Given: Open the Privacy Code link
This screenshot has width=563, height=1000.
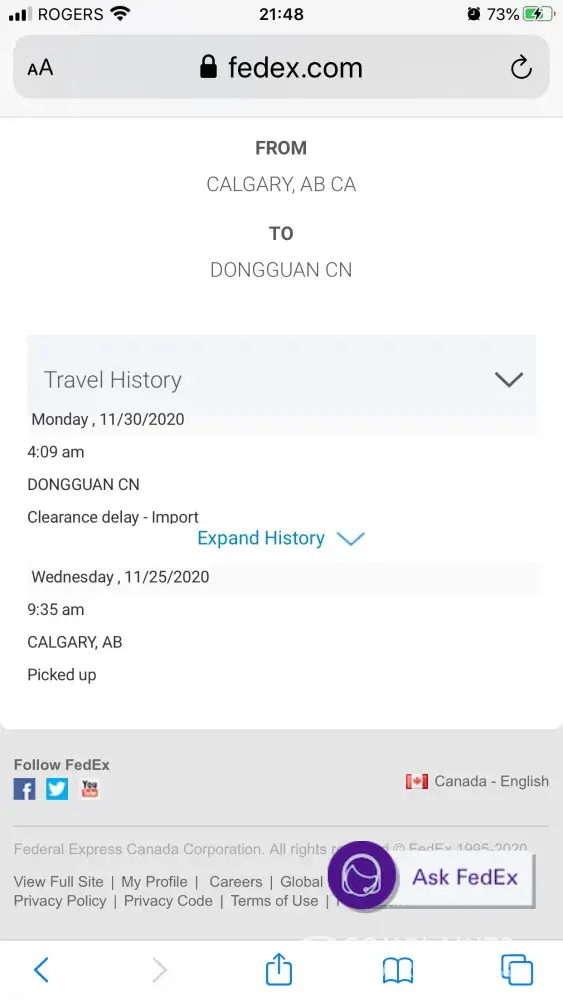Looking at the screenshot, I should [168, 901].
